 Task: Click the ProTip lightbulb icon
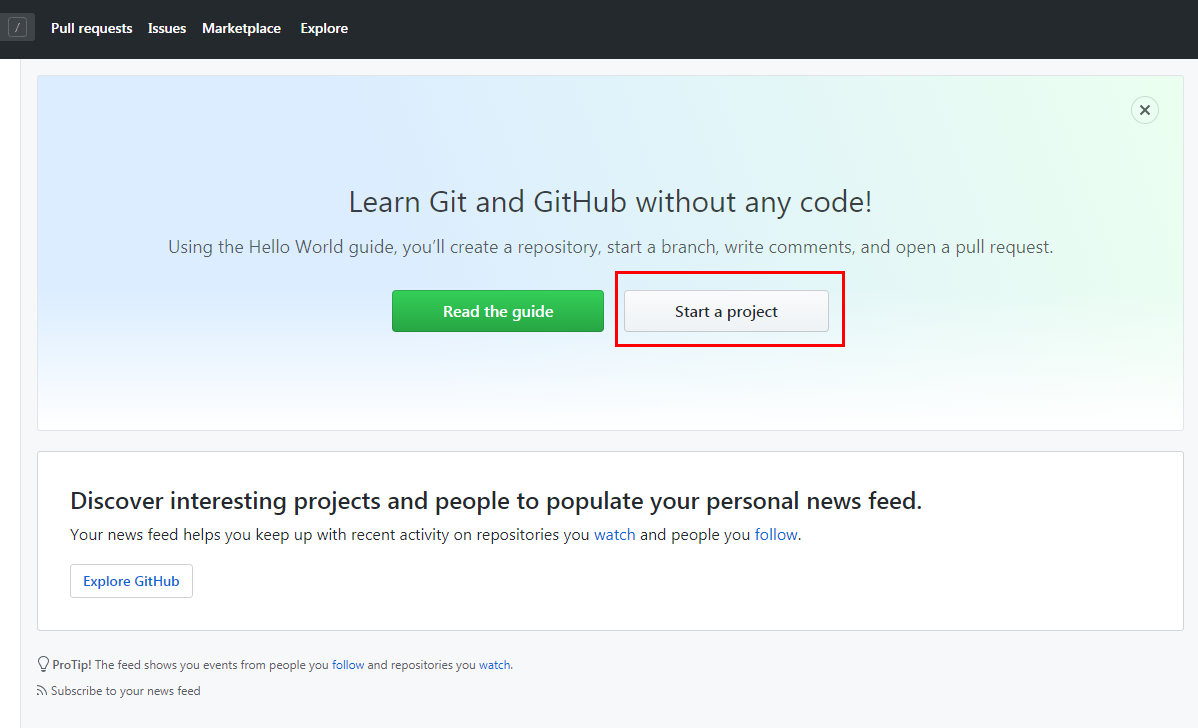pyautogui.click(x=44, y=664)
